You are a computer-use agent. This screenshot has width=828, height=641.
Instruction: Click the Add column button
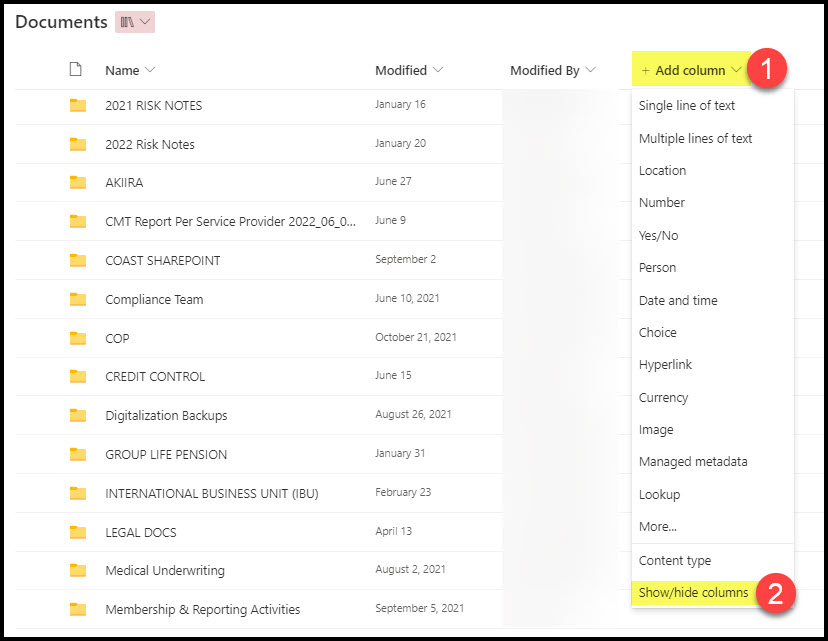tap(691, 70)
